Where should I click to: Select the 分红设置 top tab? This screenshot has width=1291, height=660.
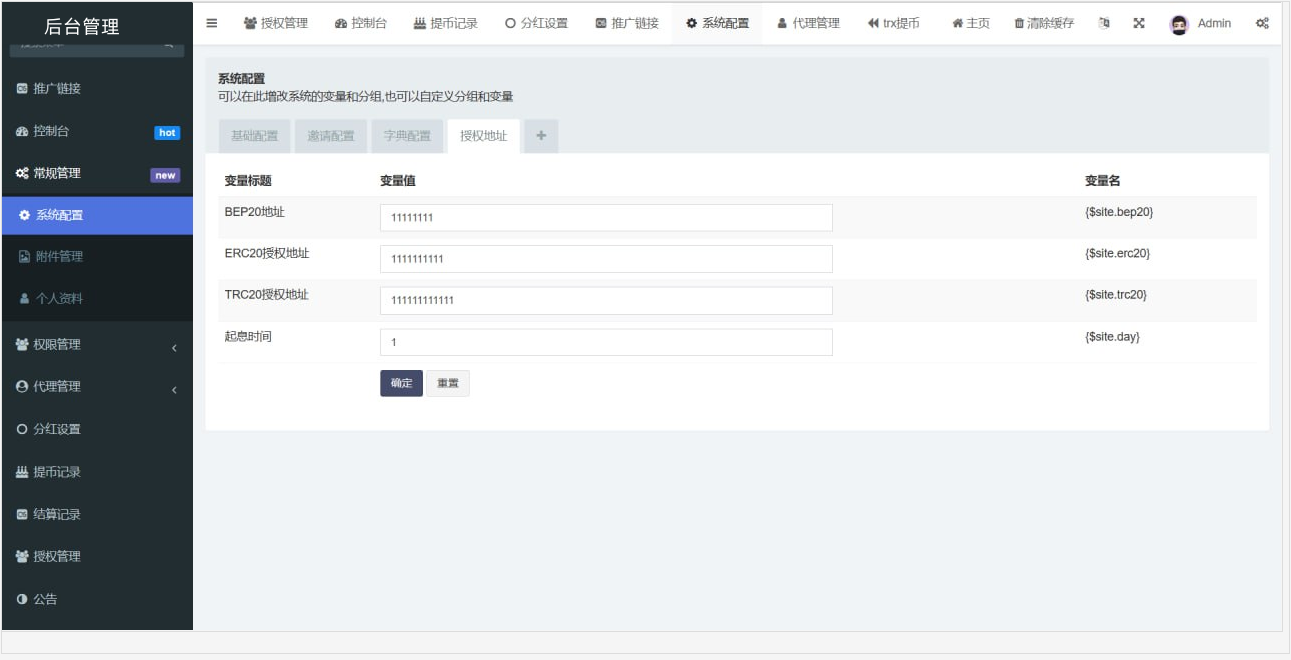(536, 23)
